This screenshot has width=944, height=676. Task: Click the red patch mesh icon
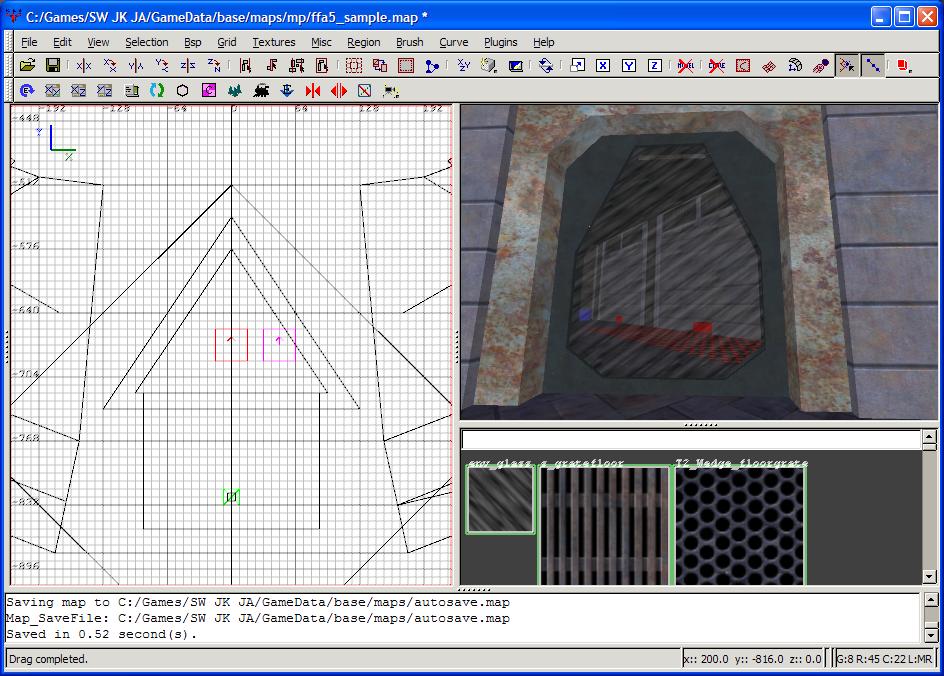[x=769, y=65]
